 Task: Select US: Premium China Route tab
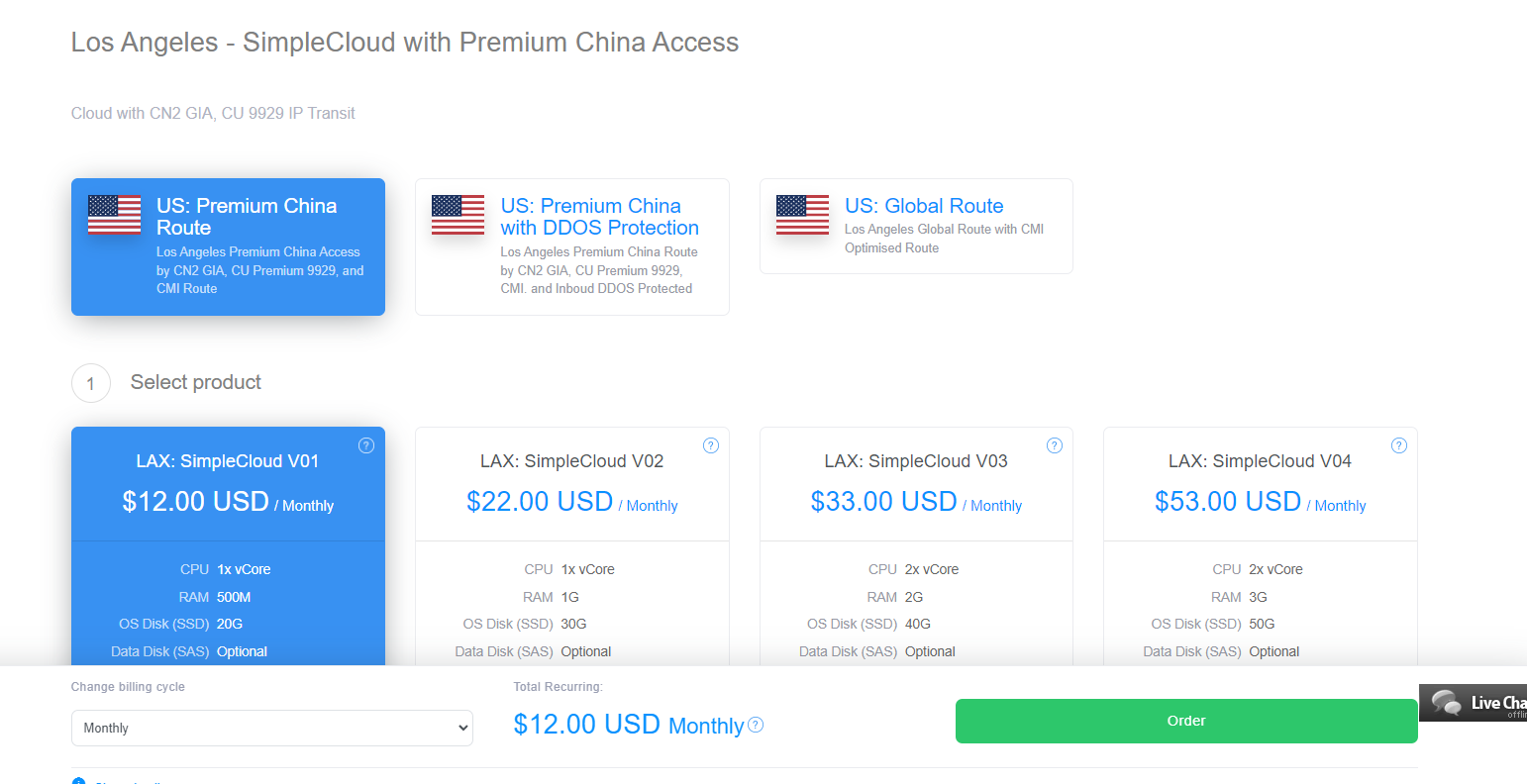tap(228, 246)
